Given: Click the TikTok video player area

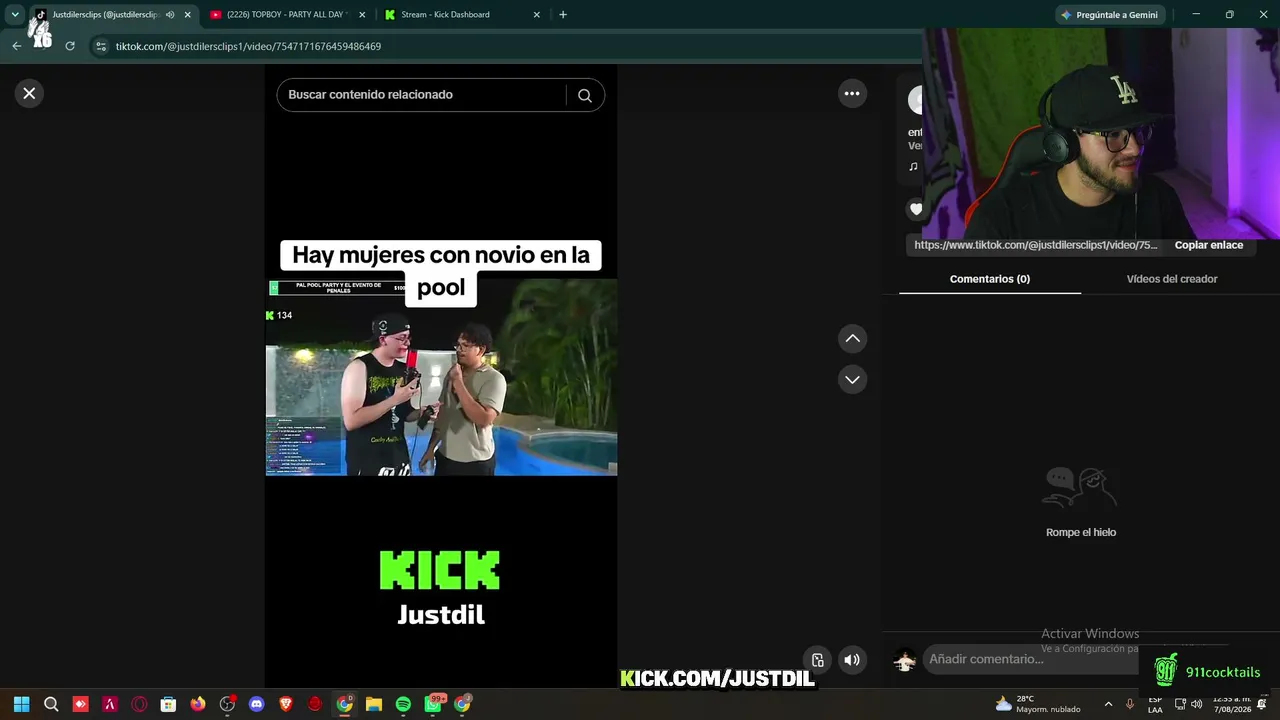Looking at the screenshot, I should tap(441, 377).
